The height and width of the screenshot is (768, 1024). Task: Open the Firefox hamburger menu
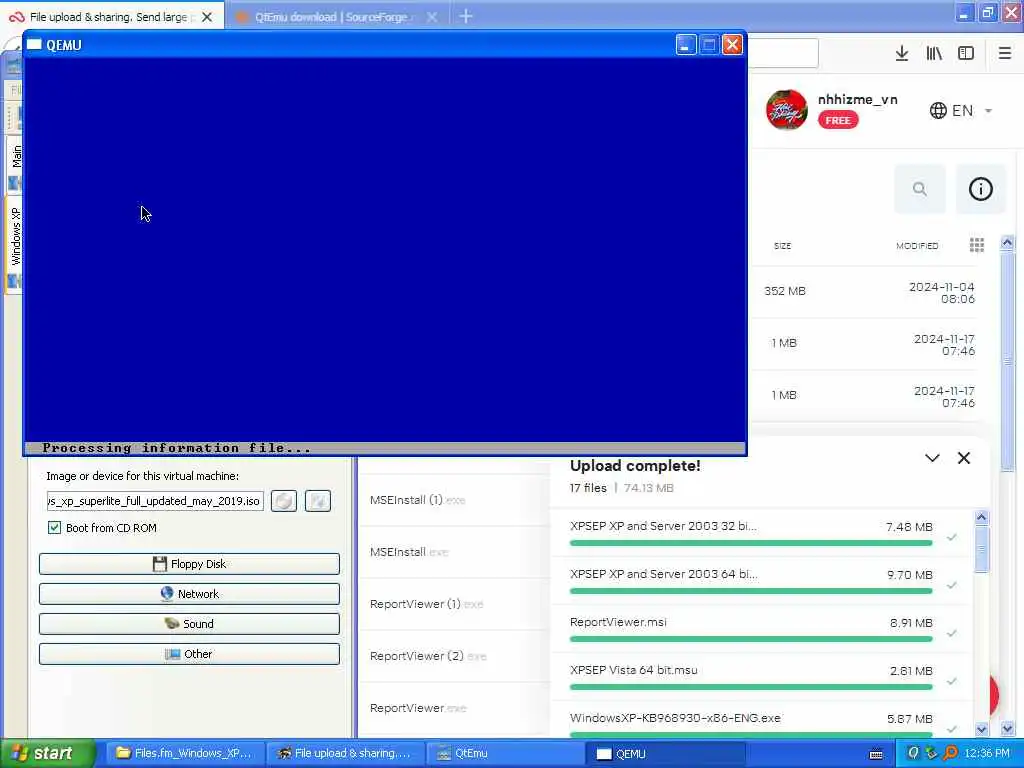(x=1005, y=54)
